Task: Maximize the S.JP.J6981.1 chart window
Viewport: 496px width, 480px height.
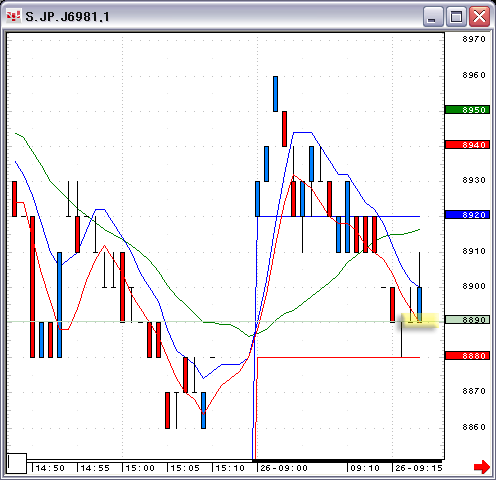Action: tap(456, 17)
